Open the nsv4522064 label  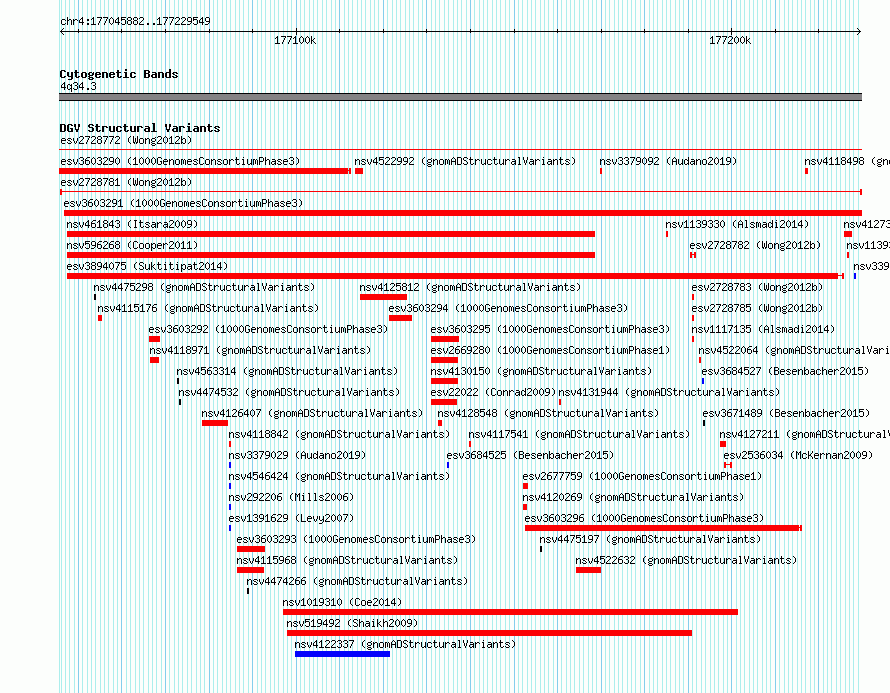pos(794,350)
